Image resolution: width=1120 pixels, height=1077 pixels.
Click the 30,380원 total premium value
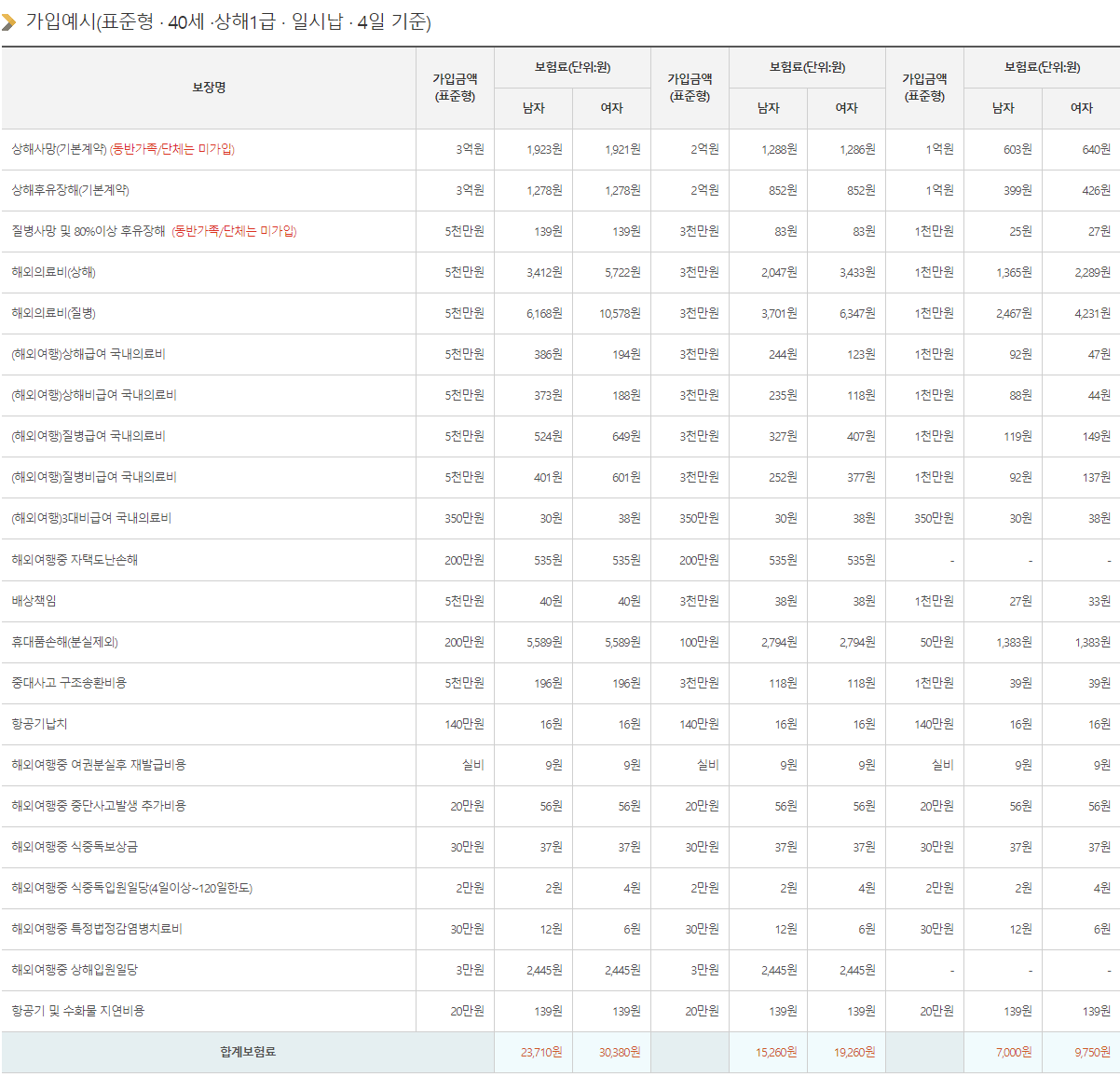click(620, 1053)
